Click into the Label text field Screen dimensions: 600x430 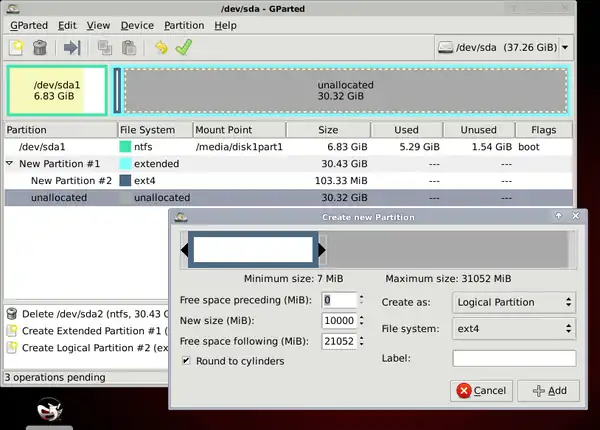point(514,358)
